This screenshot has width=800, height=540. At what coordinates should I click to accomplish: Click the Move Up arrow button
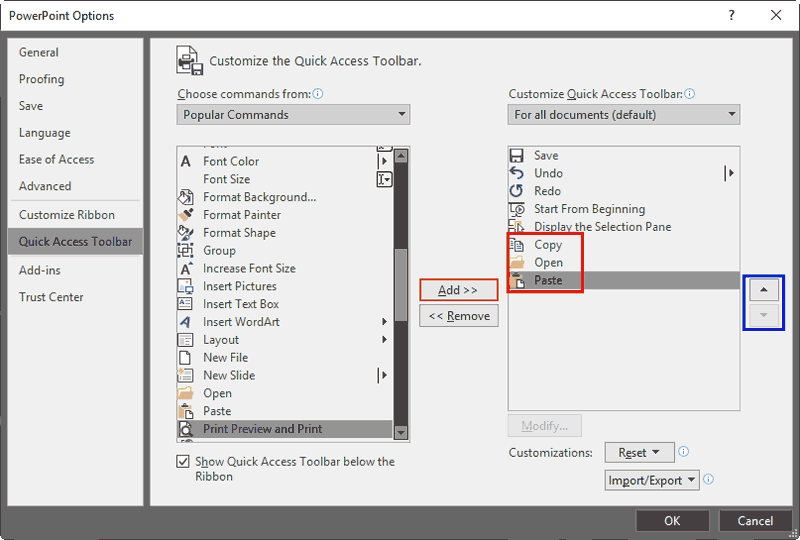coord(764,290)
